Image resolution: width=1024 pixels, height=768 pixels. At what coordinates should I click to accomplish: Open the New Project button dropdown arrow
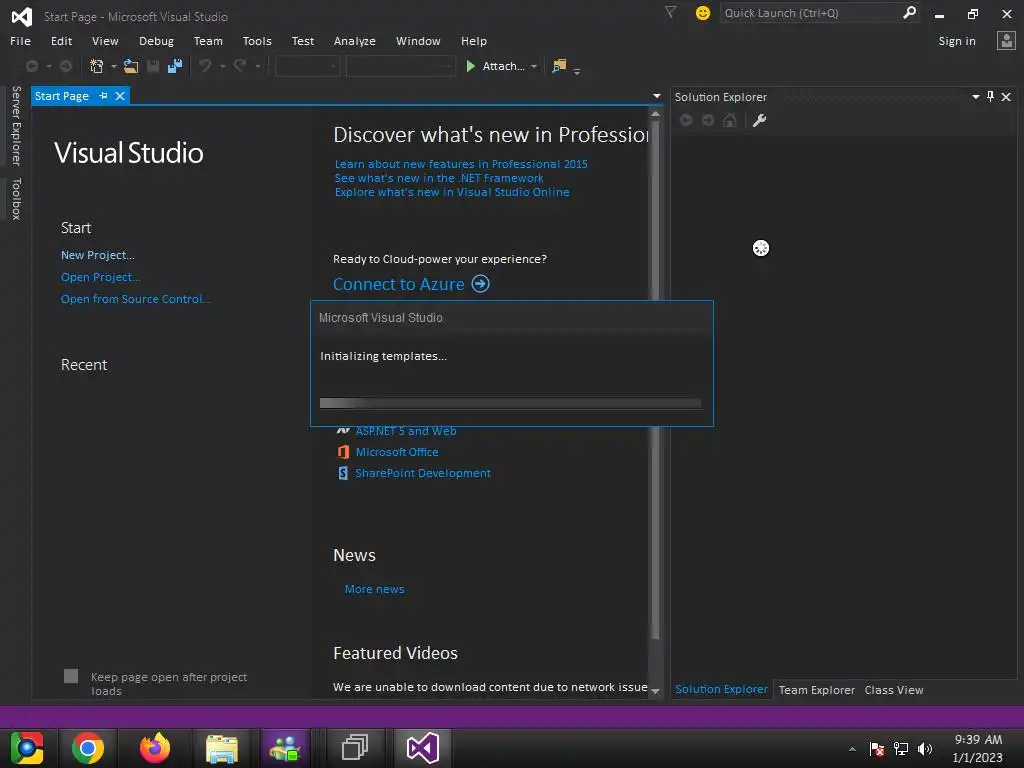coord(114,67)
